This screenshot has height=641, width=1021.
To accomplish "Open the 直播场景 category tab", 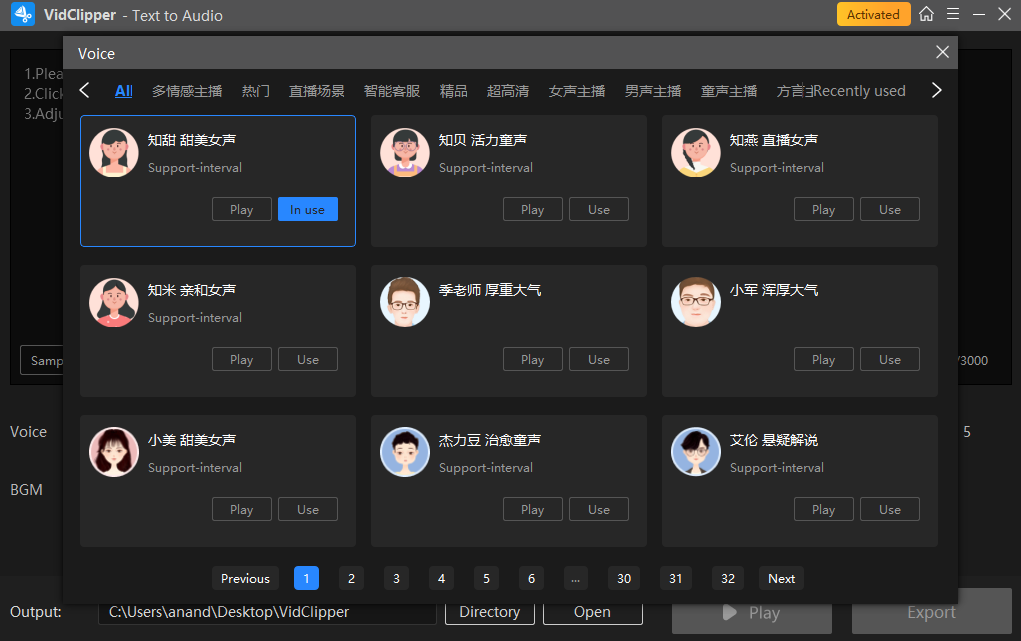I will click(317, 91).
